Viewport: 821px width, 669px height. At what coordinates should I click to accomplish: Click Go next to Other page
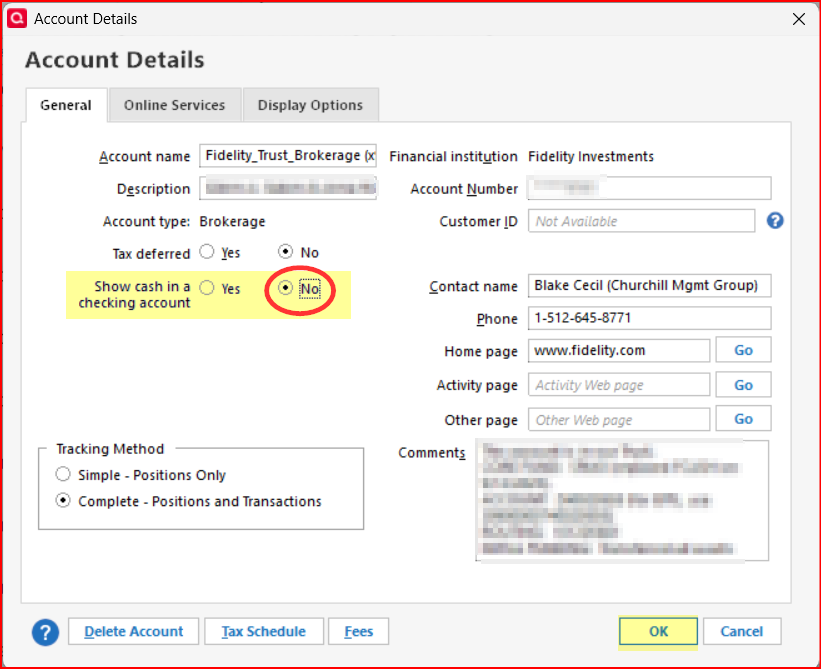[x=744, y=419]
